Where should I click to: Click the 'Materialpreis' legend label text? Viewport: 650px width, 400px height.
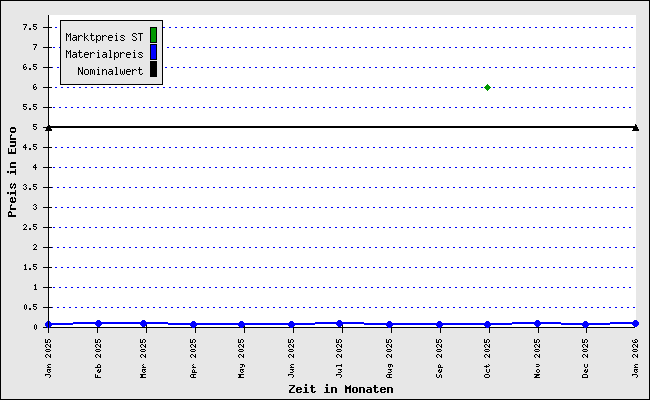pos(104,54)
